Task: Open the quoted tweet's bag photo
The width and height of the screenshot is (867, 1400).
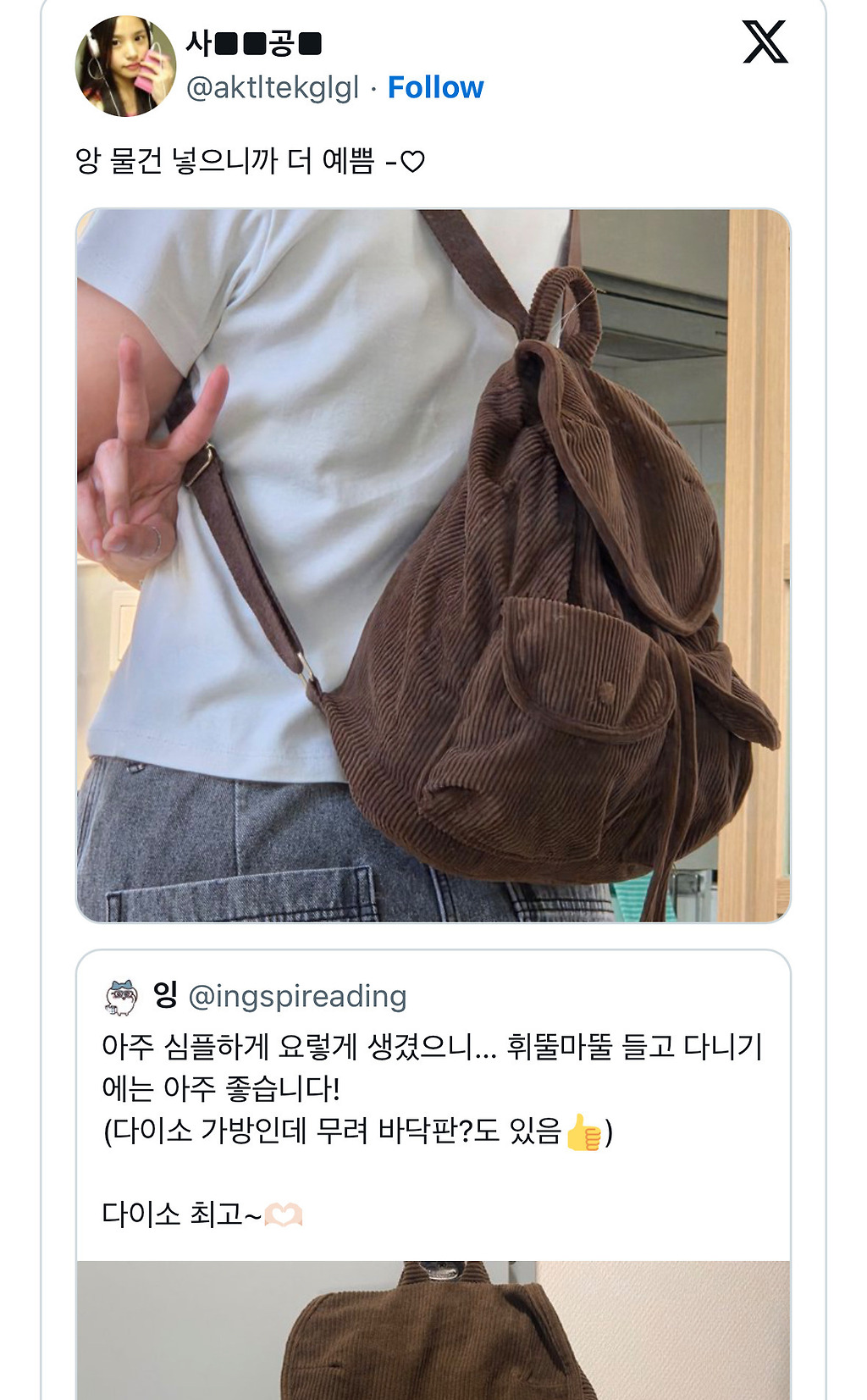Action: pos(433,1330)
